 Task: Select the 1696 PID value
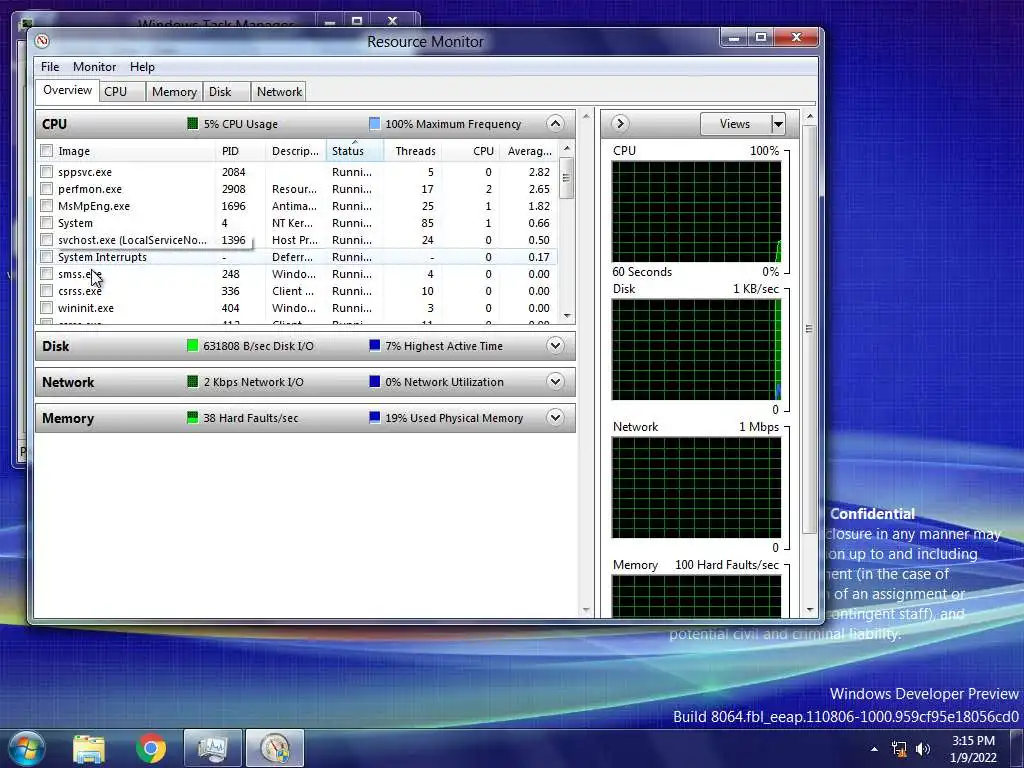(233, 206)
